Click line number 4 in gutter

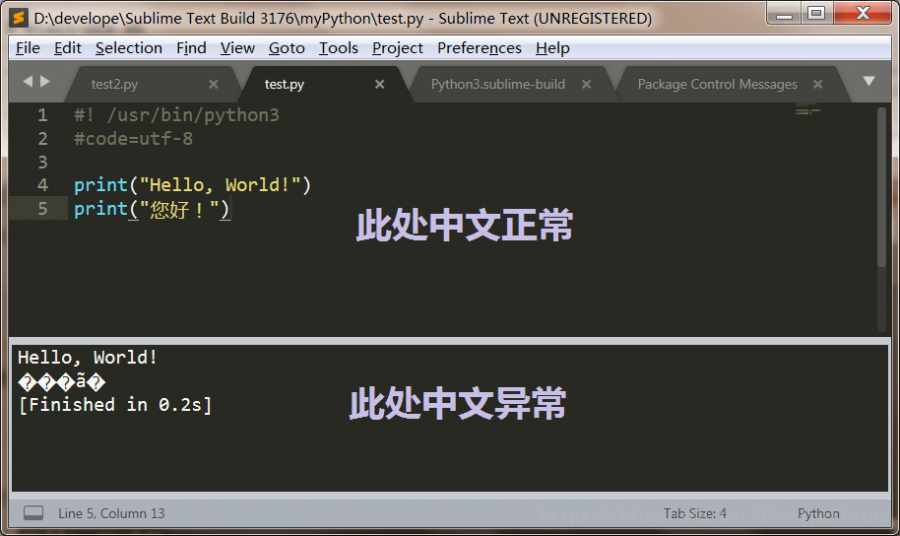[x=42, y=185]
